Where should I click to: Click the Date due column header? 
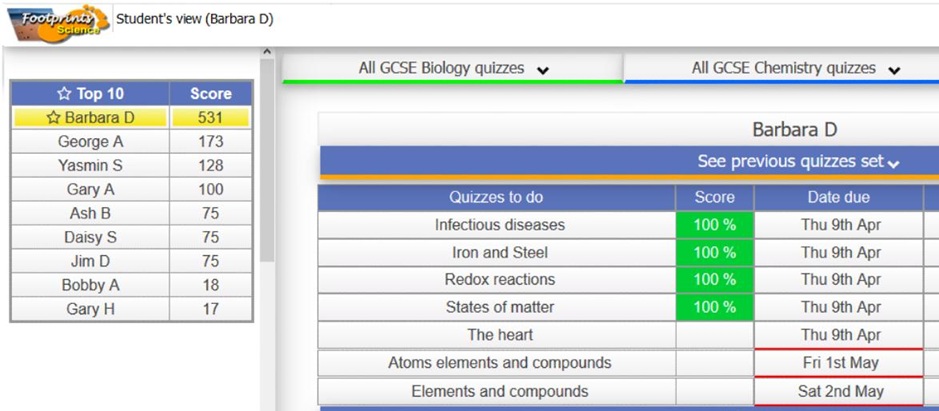coord(838,198)
